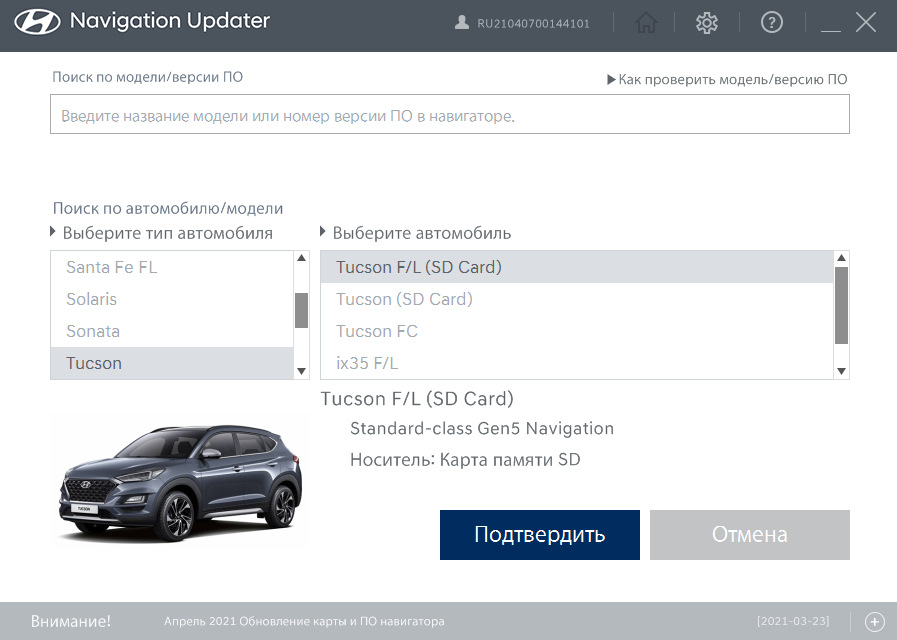This screenshot has width=897, height=640.
Task: Select Sonata in vehicle type list
Action: click(172, 331)
